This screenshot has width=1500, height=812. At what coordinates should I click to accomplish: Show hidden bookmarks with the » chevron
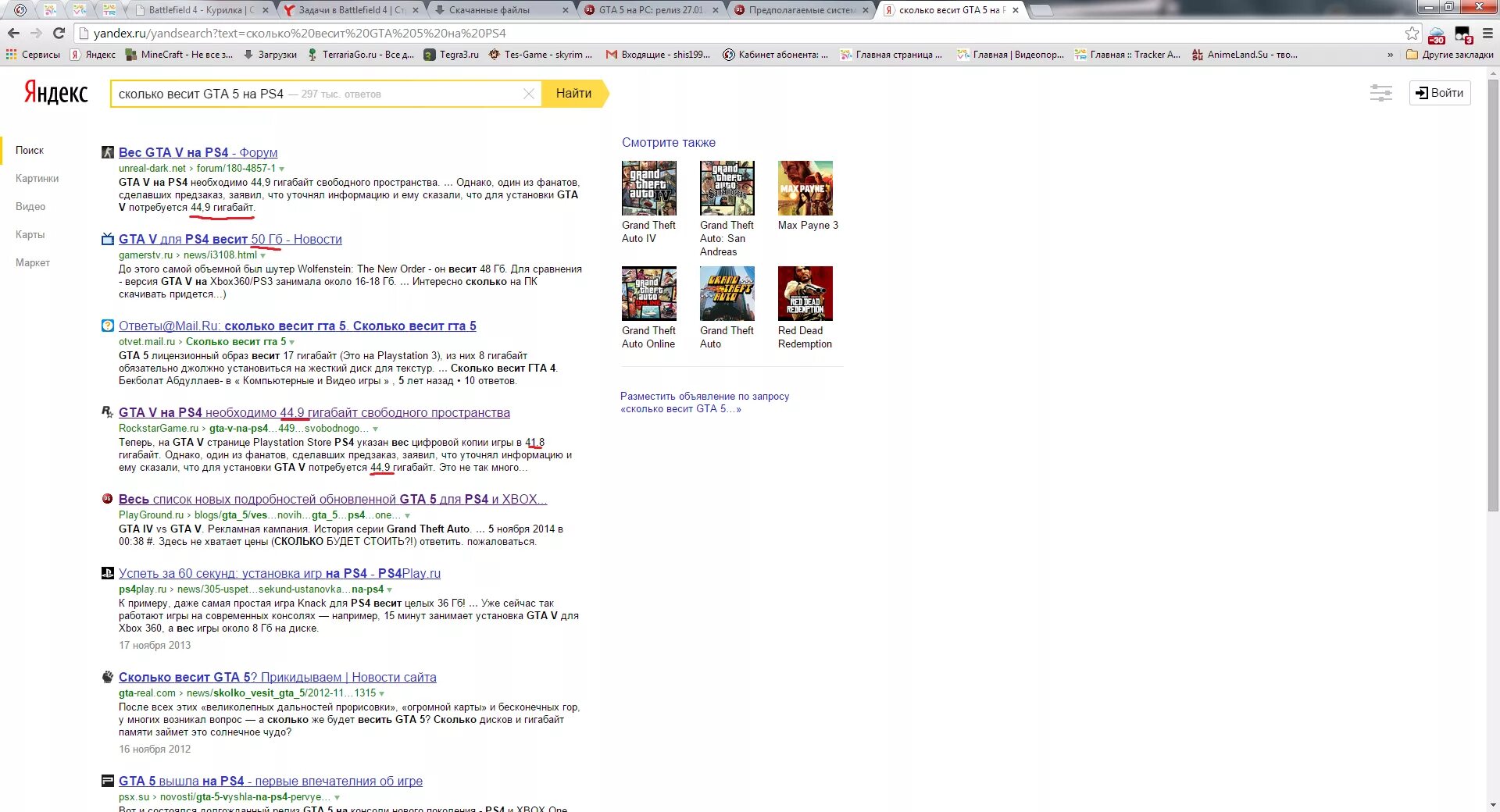(x=1390, y=55)
